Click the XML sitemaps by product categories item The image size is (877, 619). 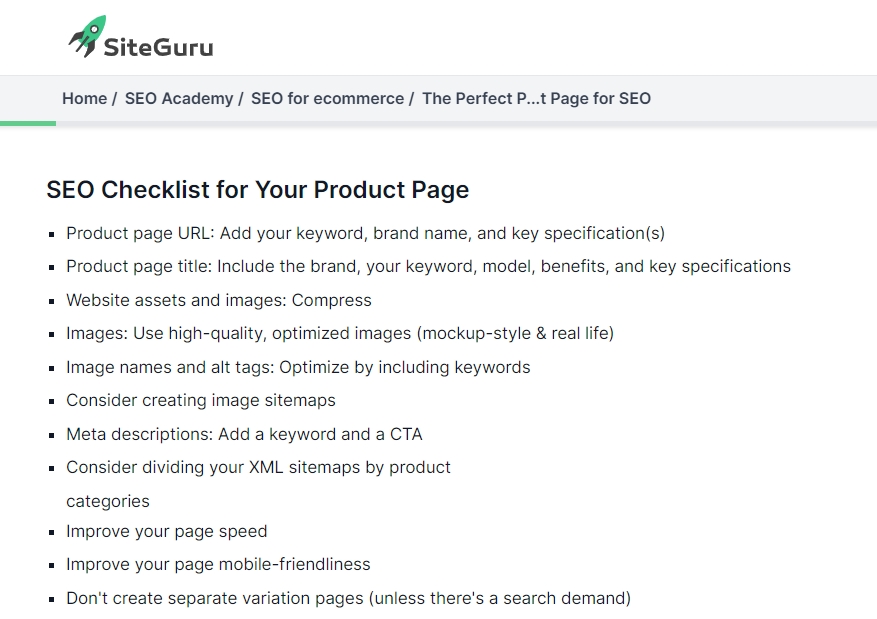tap(258, 484)
